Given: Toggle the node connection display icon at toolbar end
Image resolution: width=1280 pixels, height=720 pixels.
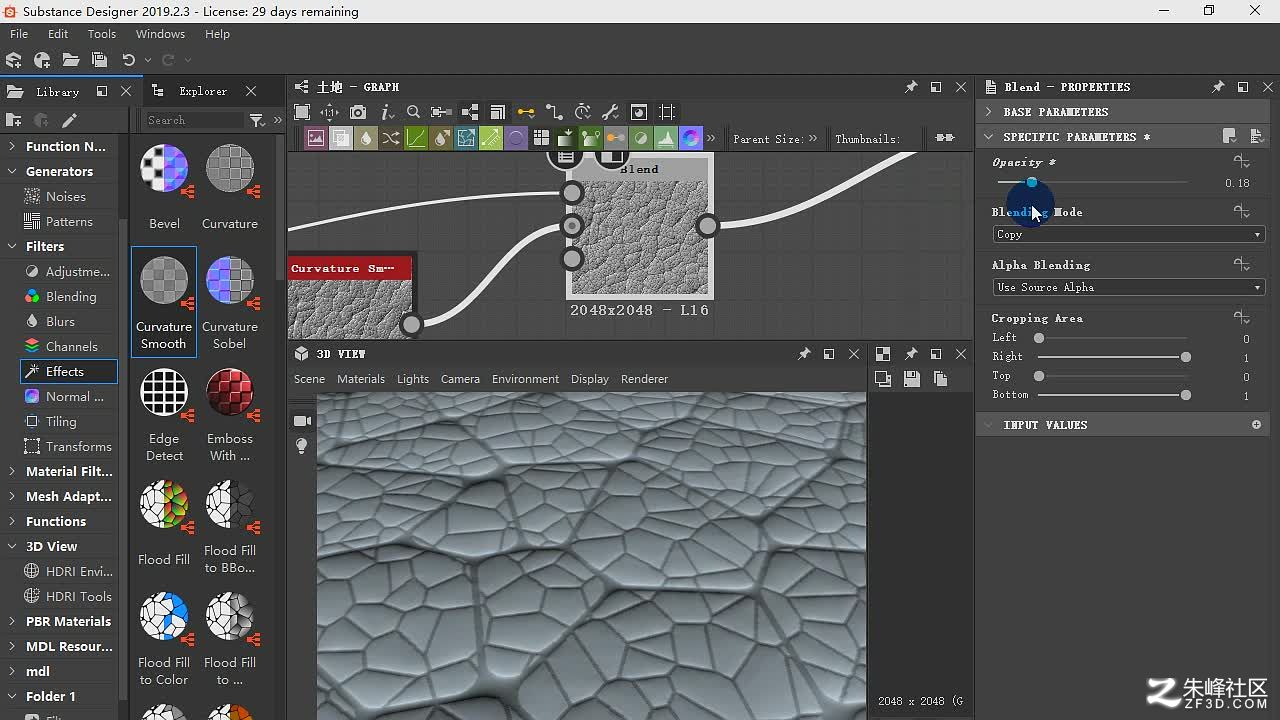Looking at the screenshot, I should click(944, 138).
